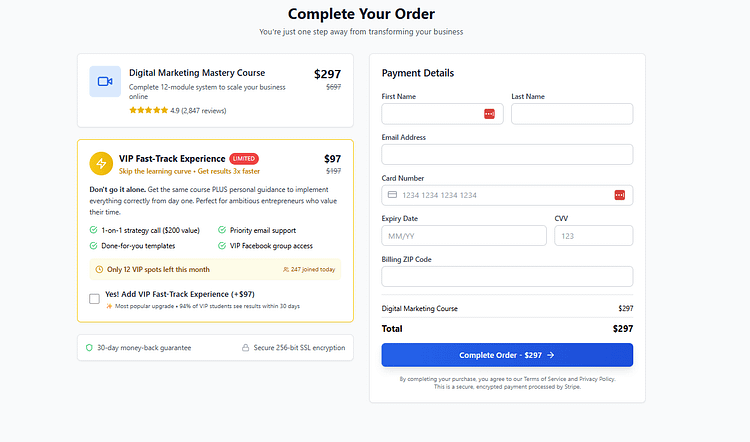Open the Privacy Policy link
The image size is (750, 442).
[x=596, y=379]
